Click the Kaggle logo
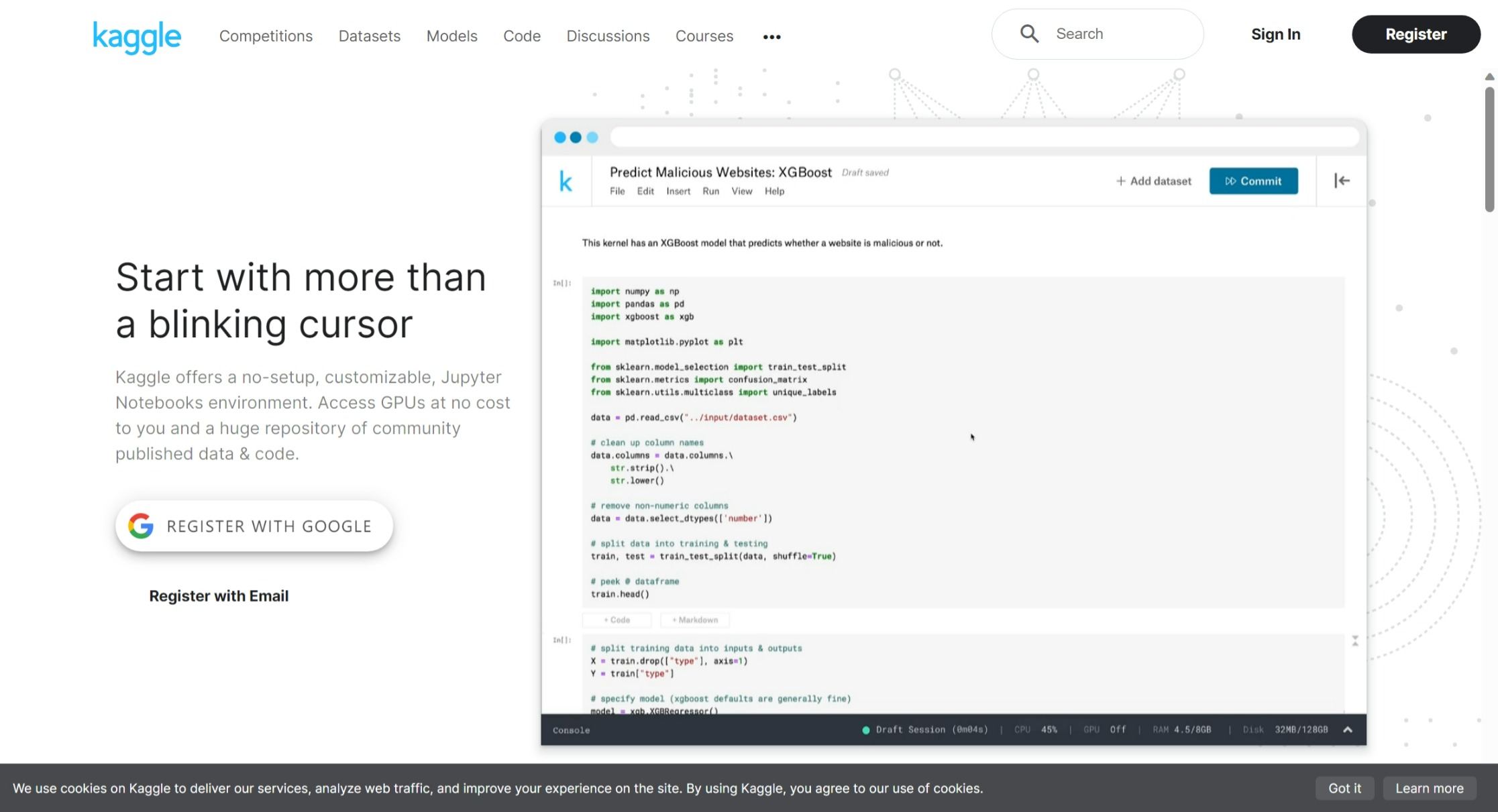This screenshot has width=1498, height=812. (x=137, y=36)
